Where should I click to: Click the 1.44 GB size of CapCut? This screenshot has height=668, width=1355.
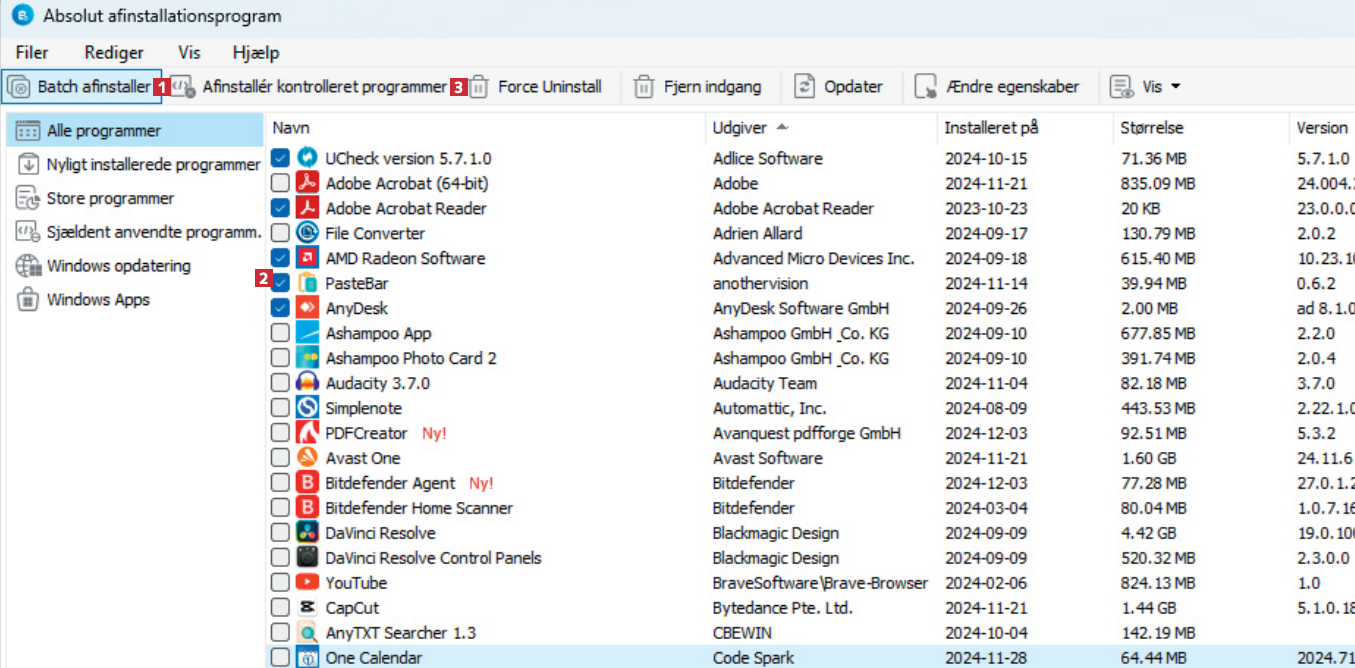click(1150, 608)
